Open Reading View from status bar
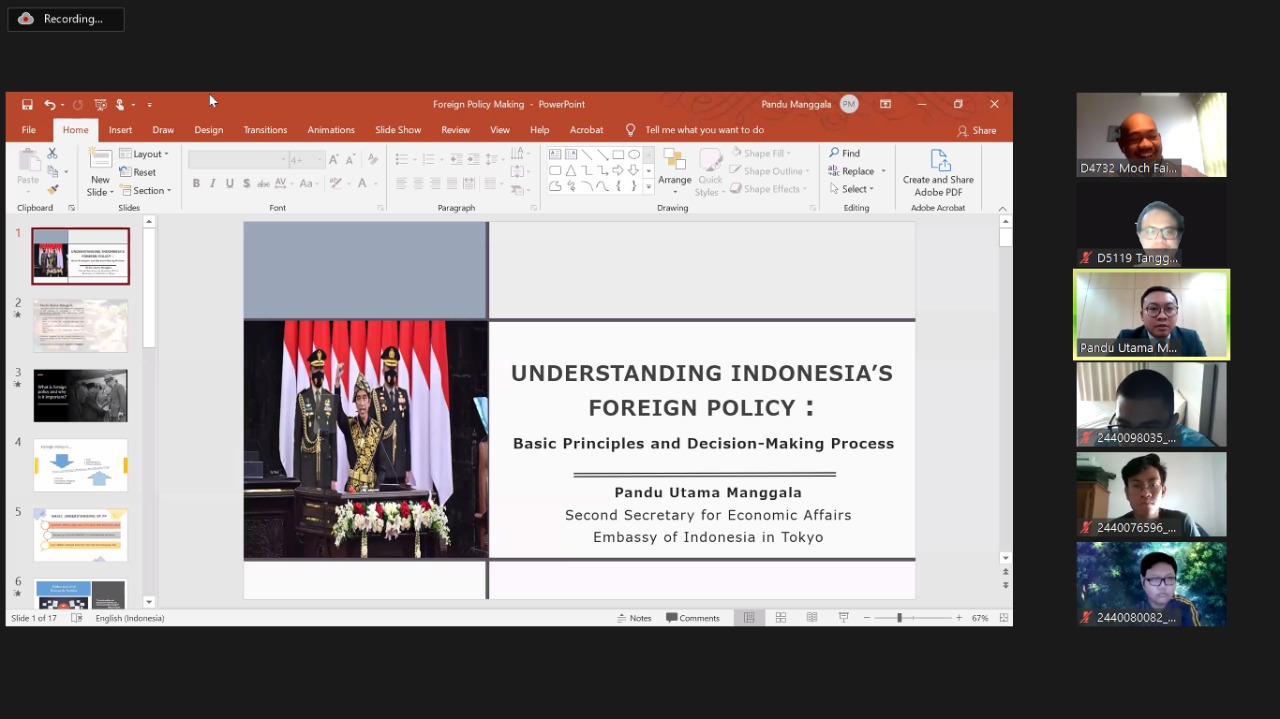1280x719 pixels. [812, 618]
